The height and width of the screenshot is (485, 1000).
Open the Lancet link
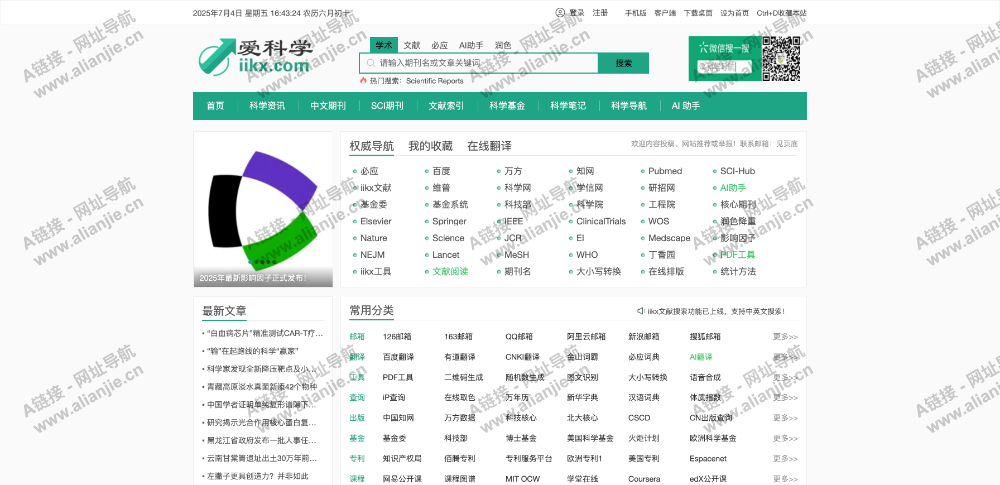click(x=445, y=255)
